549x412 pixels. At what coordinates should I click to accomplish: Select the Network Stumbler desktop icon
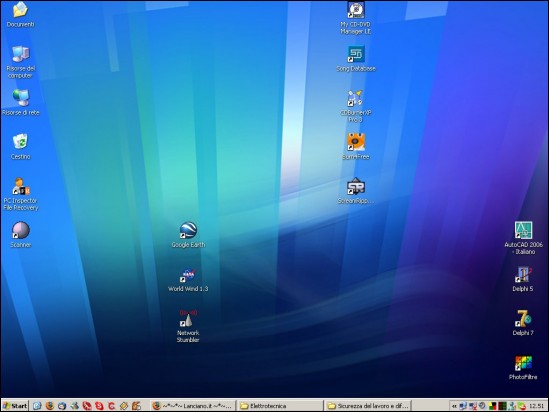click(188, 326)
